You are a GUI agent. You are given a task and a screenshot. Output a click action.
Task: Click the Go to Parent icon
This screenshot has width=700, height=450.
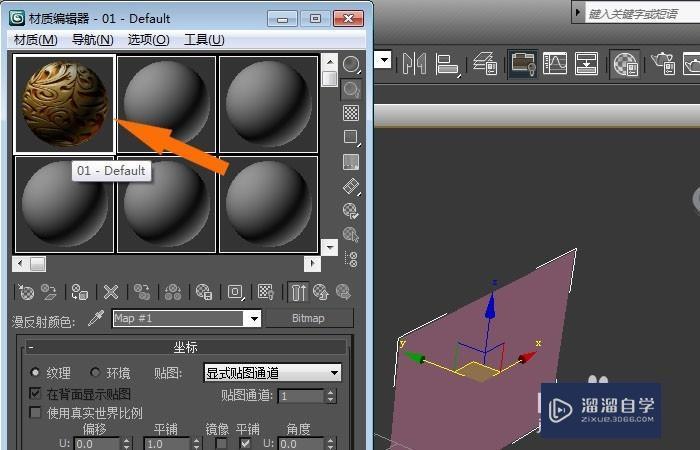click(321, 292)
